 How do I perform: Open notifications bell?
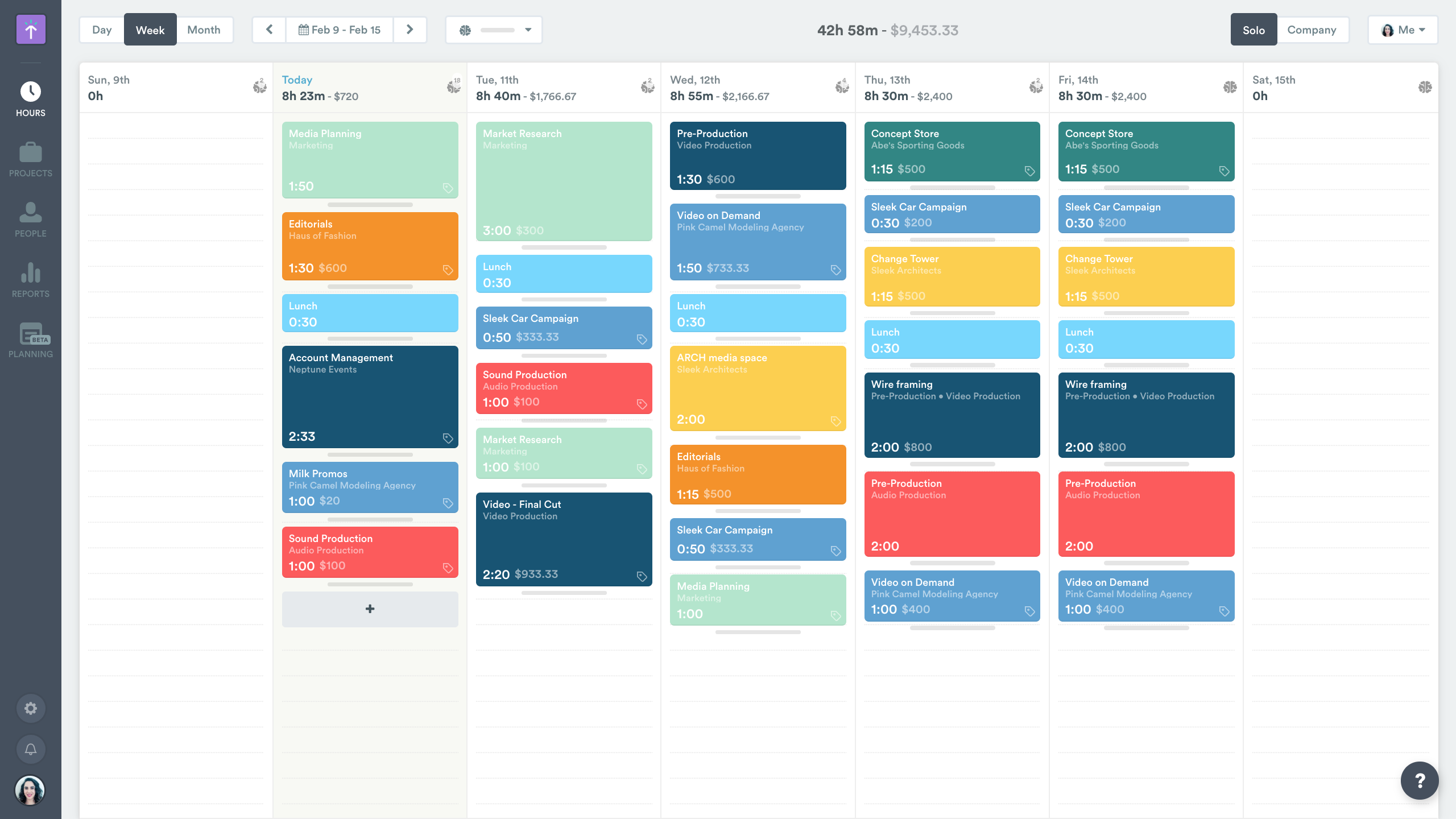[31, 749]
